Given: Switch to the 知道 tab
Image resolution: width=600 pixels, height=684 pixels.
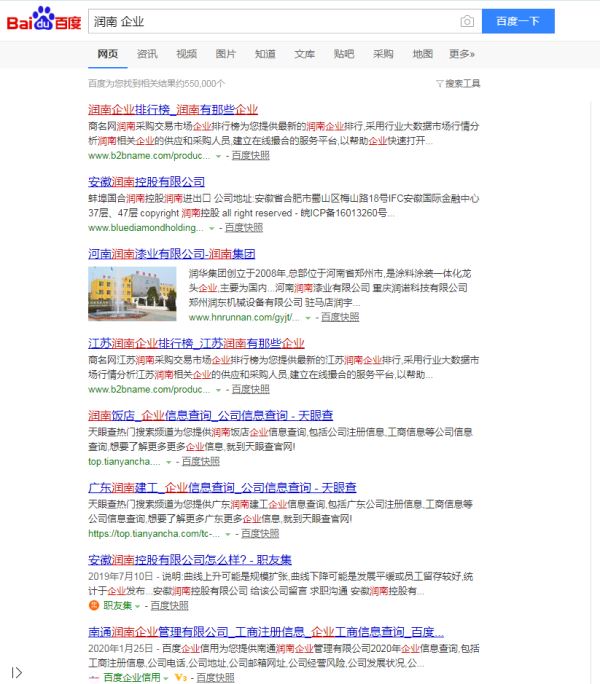Looking at the screenshot, I should [265, 54].
